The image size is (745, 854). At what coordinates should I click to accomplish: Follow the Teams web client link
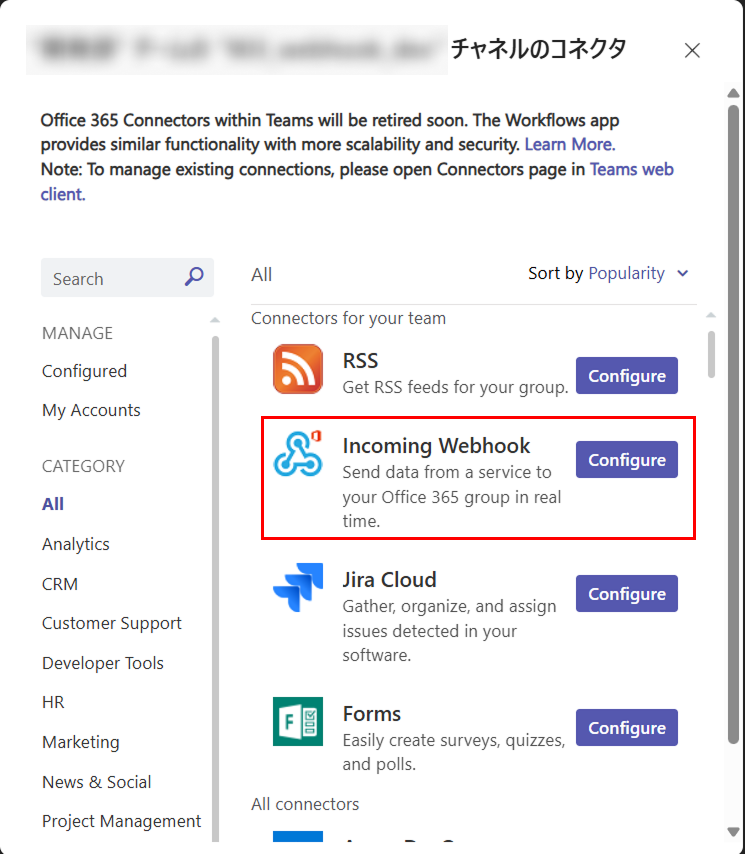(x=631, y=169)
